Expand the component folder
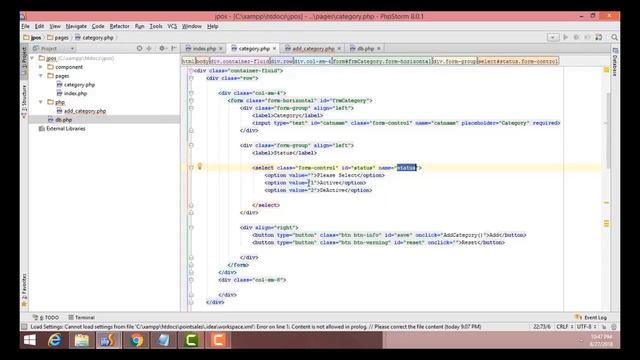The image size is (640, 360). (x=41, y=67)
